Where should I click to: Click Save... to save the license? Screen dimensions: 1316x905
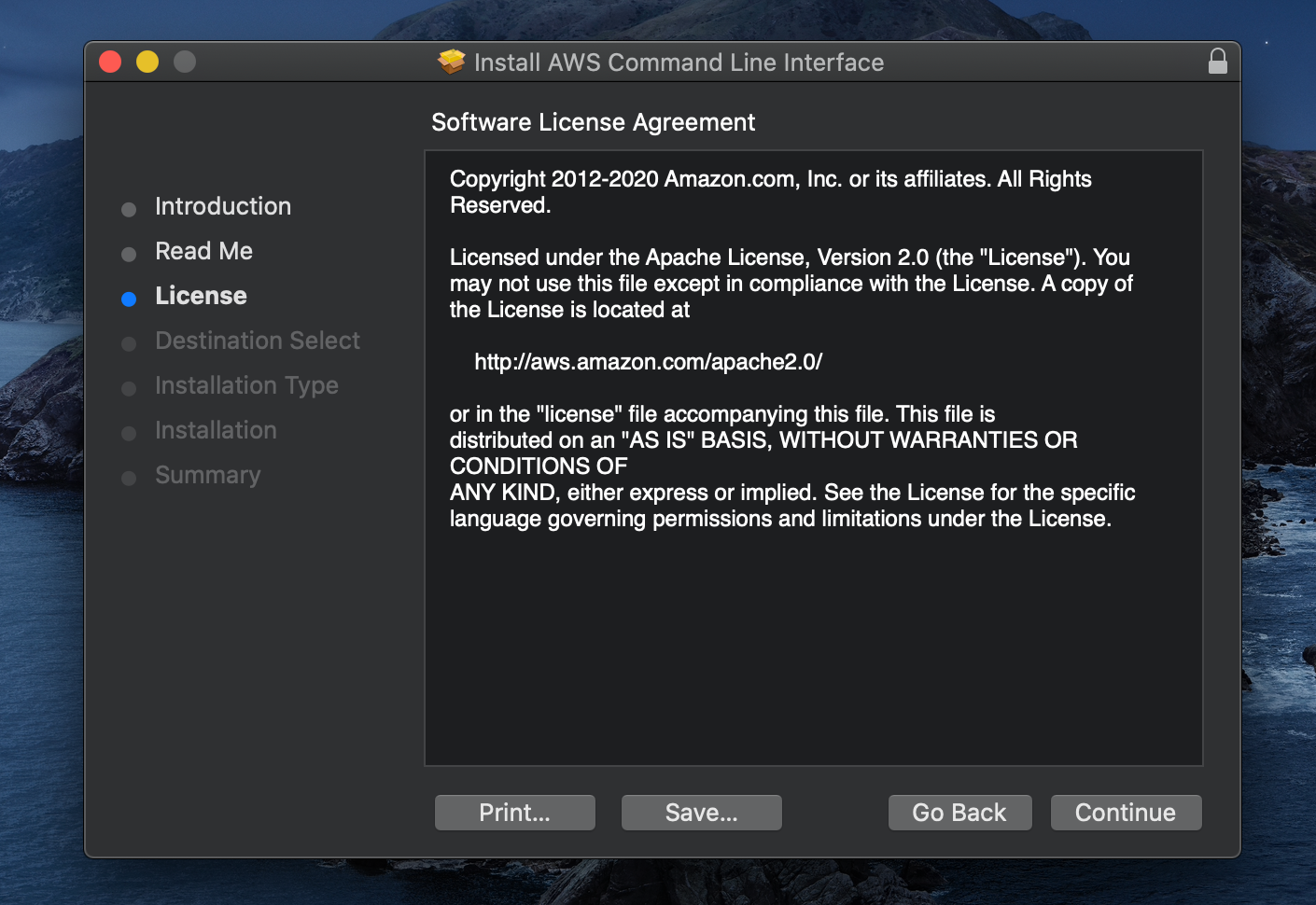(702, 813)
